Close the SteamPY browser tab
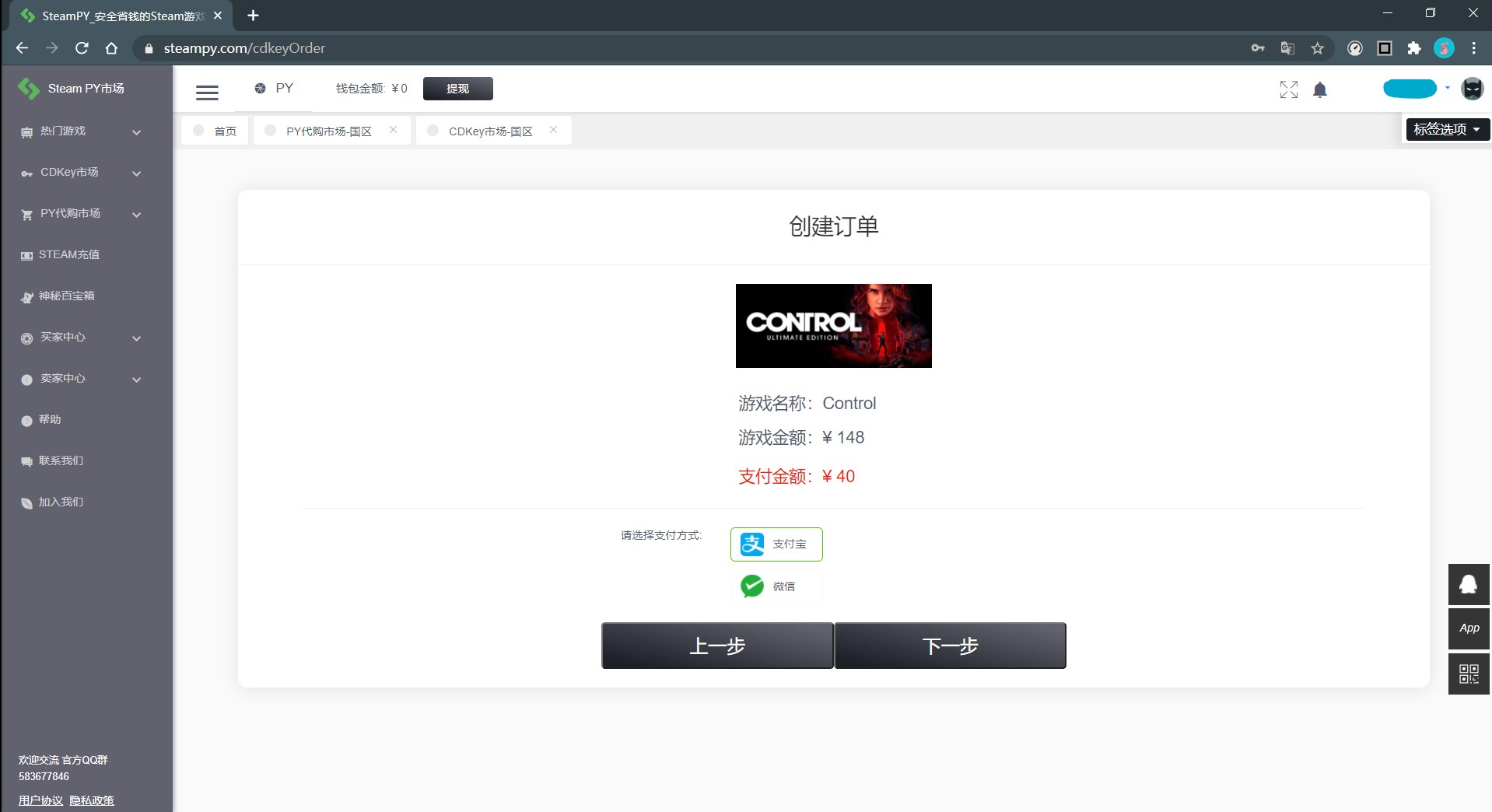1492x812 pixels. click(x=218, y=16)
